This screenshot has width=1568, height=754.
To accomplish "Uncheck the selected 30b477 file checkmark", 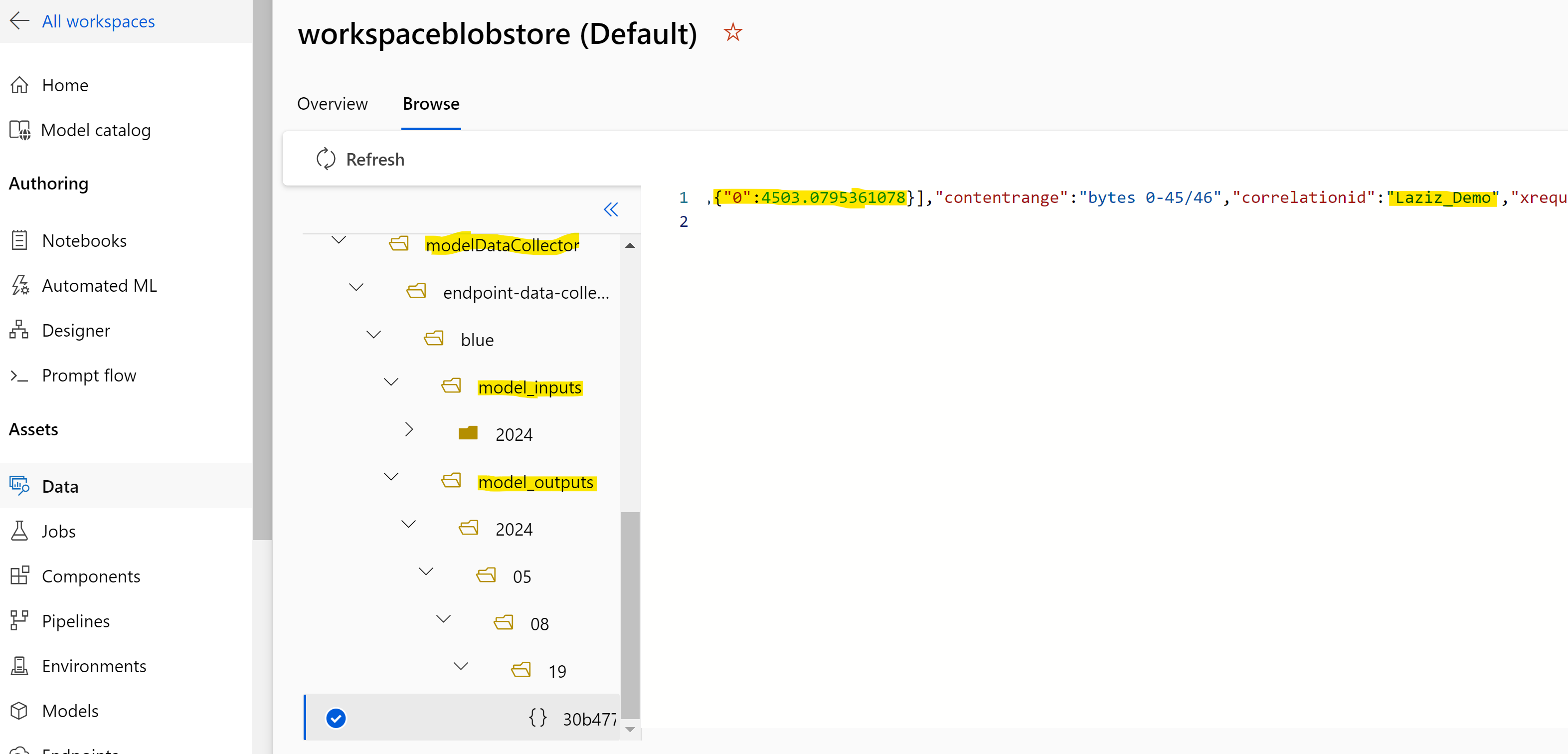I will [336, 718].
